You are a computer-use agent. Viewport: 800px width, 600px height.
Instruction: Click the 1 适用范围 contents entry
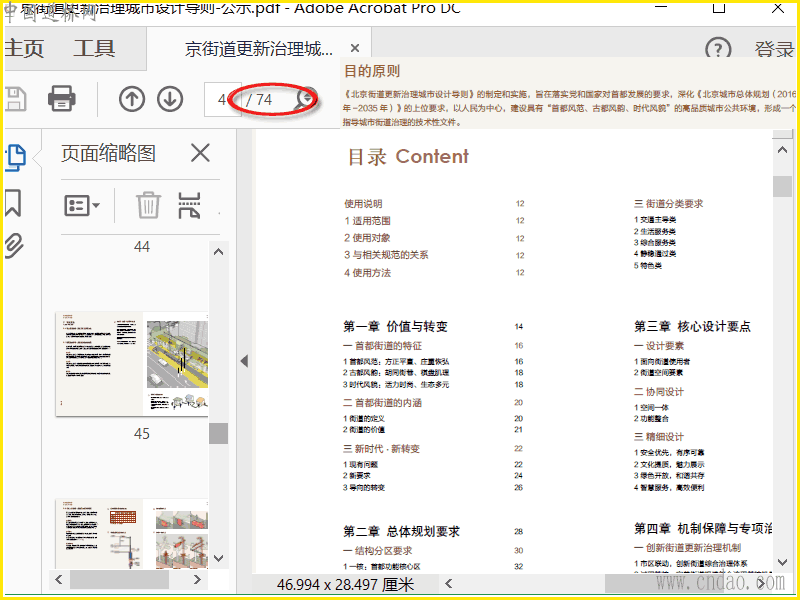tap(367, 221)
